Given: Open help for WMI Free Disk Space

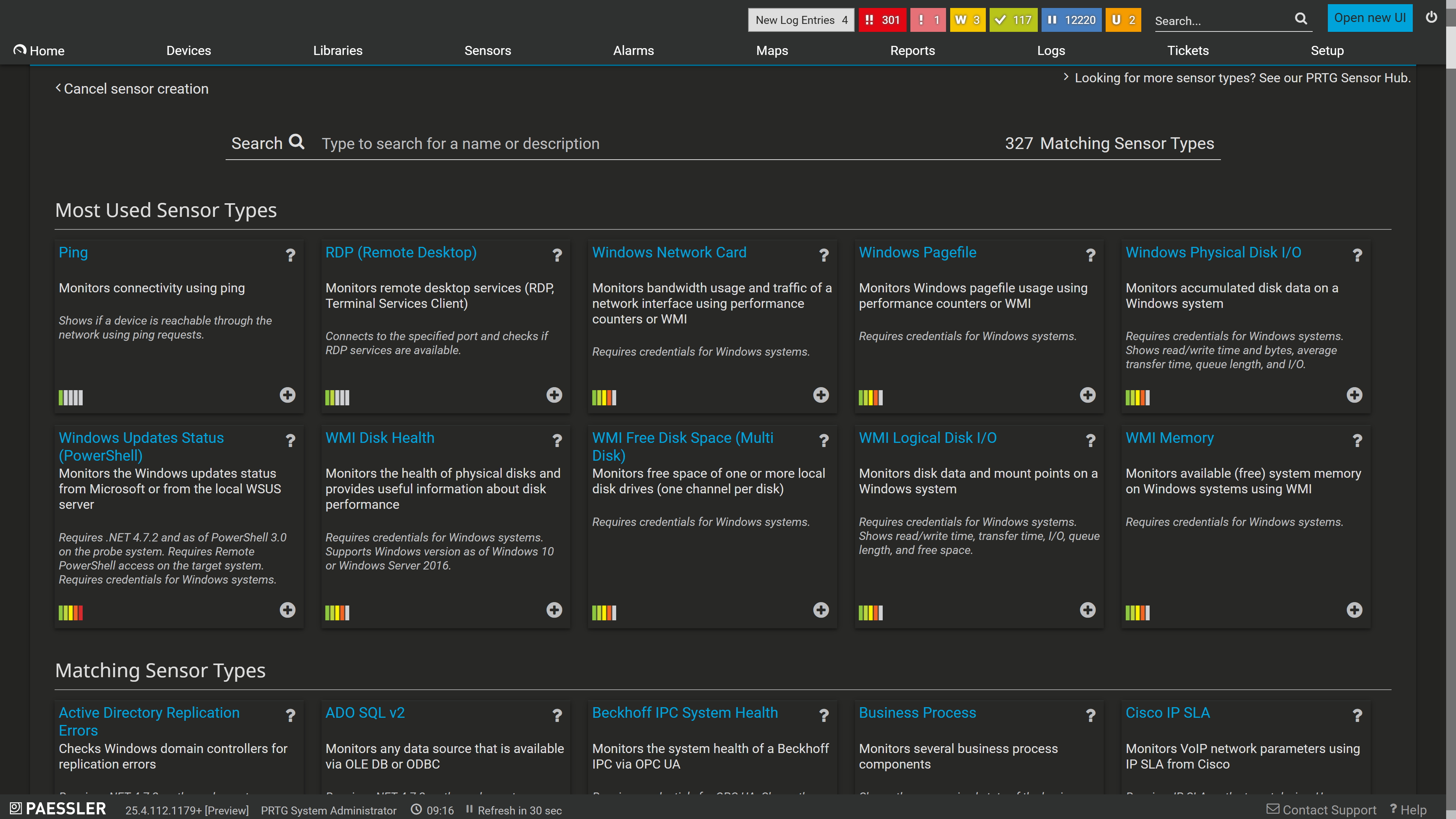Looking at the screenshot, I should pyautogui.click(x=824, y=441).
